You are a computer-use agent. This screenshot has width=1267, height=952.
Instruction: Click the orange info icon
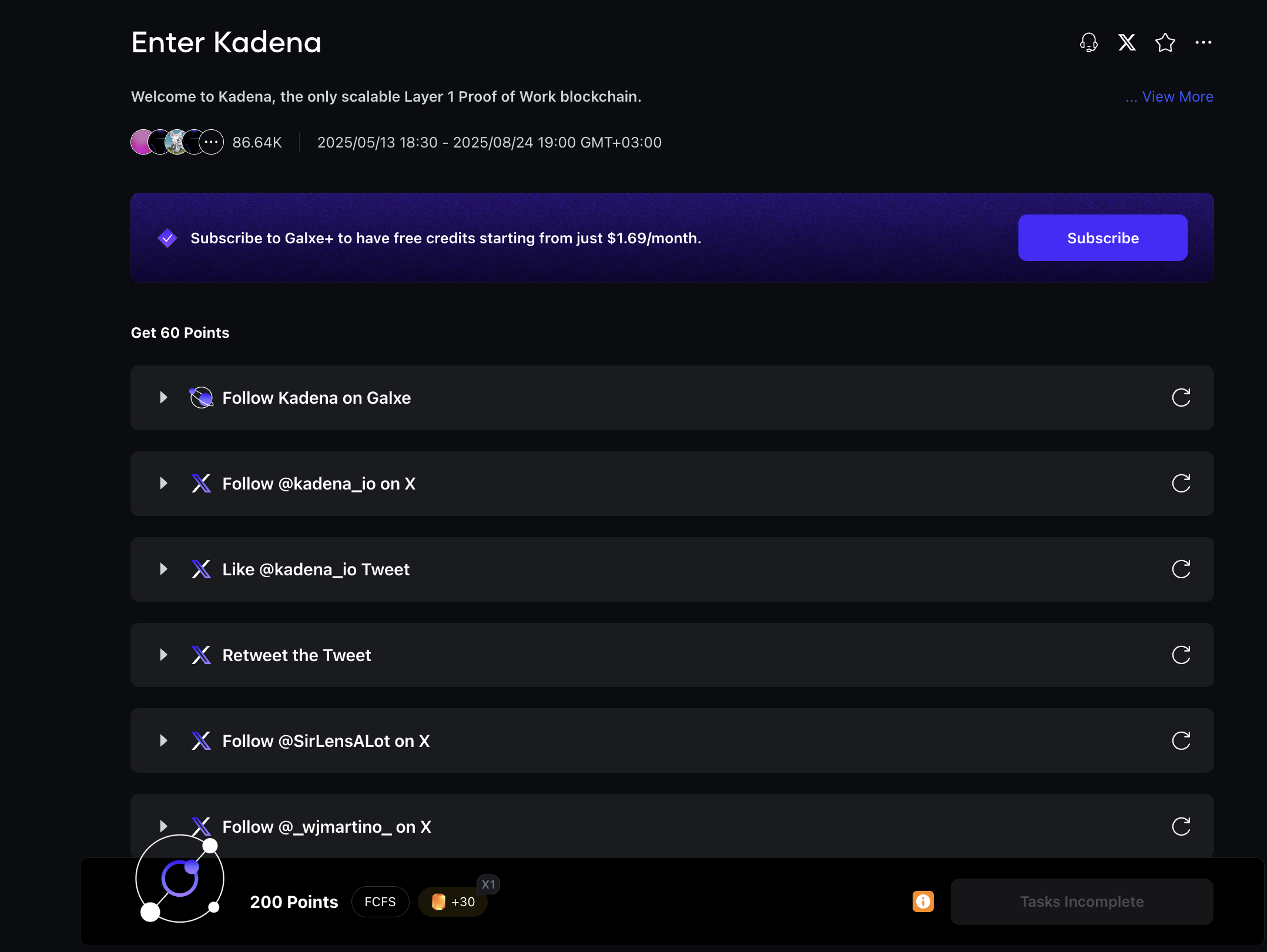(923, 901)
